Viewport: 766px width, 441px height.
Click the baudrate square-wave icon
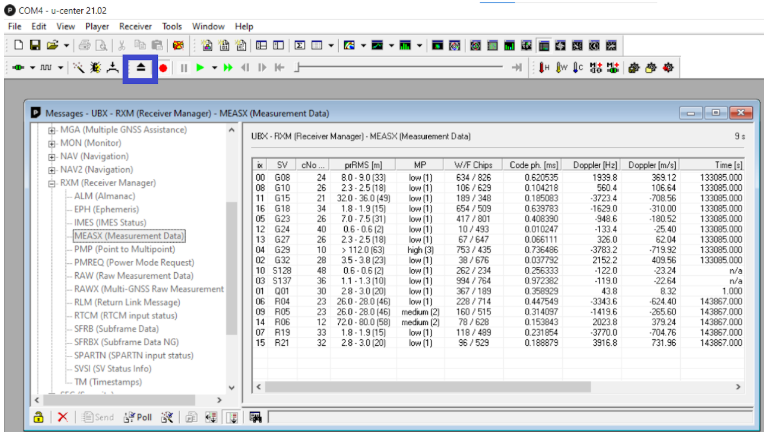[x=46, y=67]
